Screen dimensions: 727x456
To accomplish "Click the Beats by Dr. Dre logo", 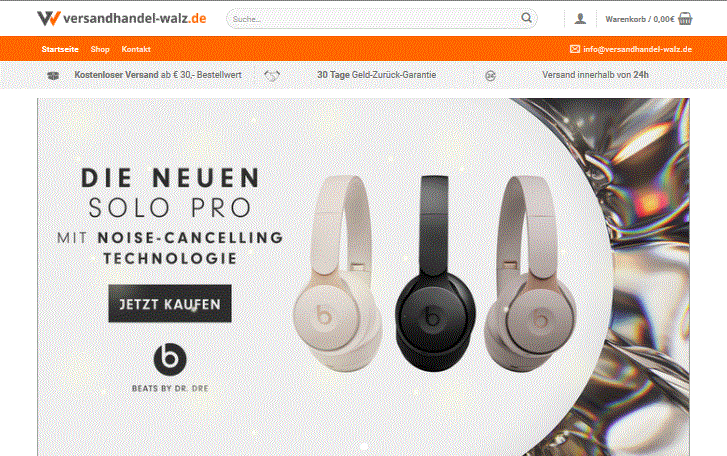I will (x=170, y=367).
